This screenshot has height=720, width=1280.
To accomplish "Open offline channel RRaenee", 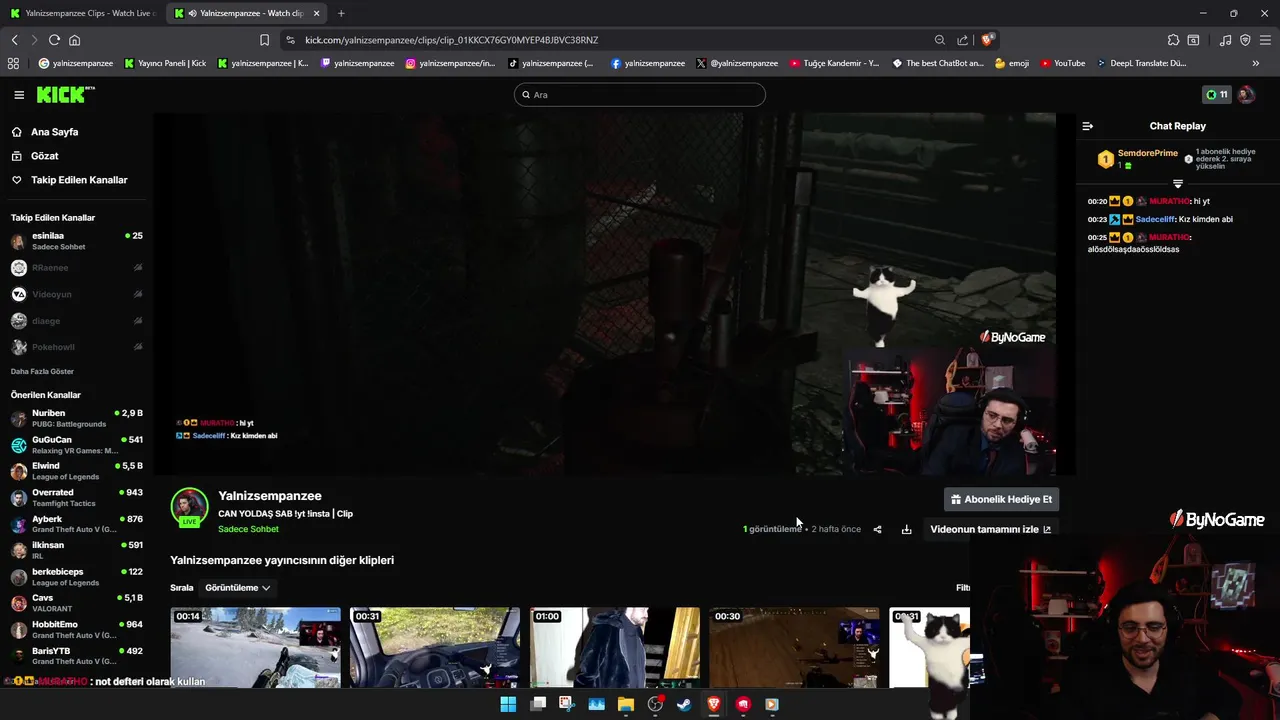I will tap(76, 268).
